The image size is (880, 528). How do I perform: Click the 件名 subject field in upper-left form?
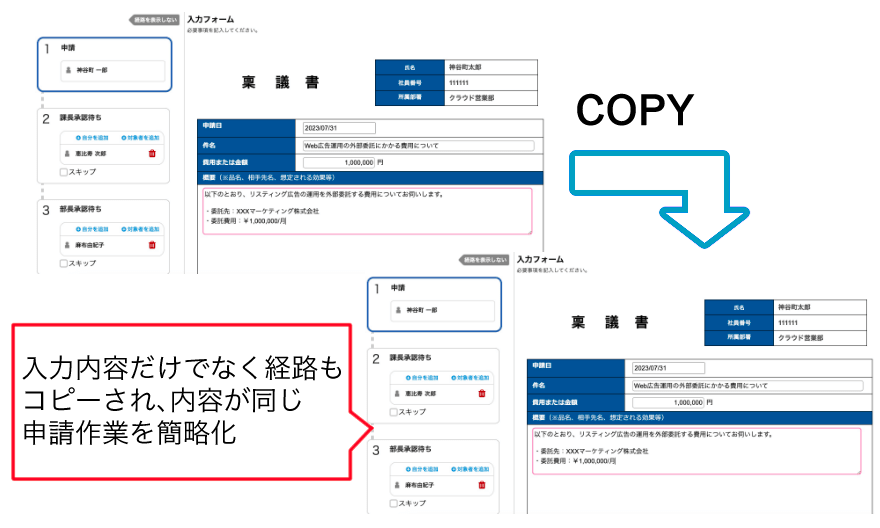[419, 145]
